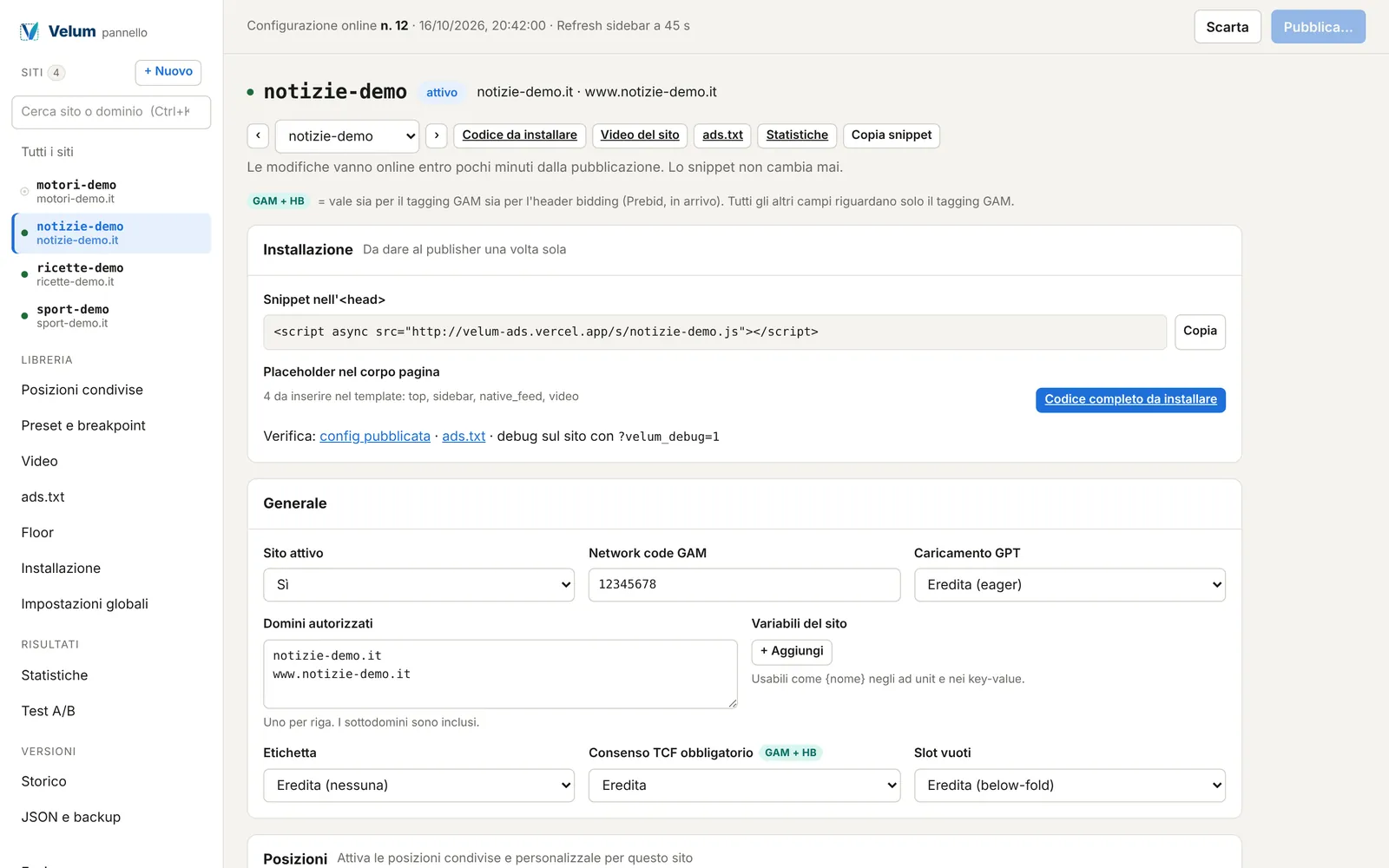
Task: Open the Etichetta dropdown
Action: [418, 786]
